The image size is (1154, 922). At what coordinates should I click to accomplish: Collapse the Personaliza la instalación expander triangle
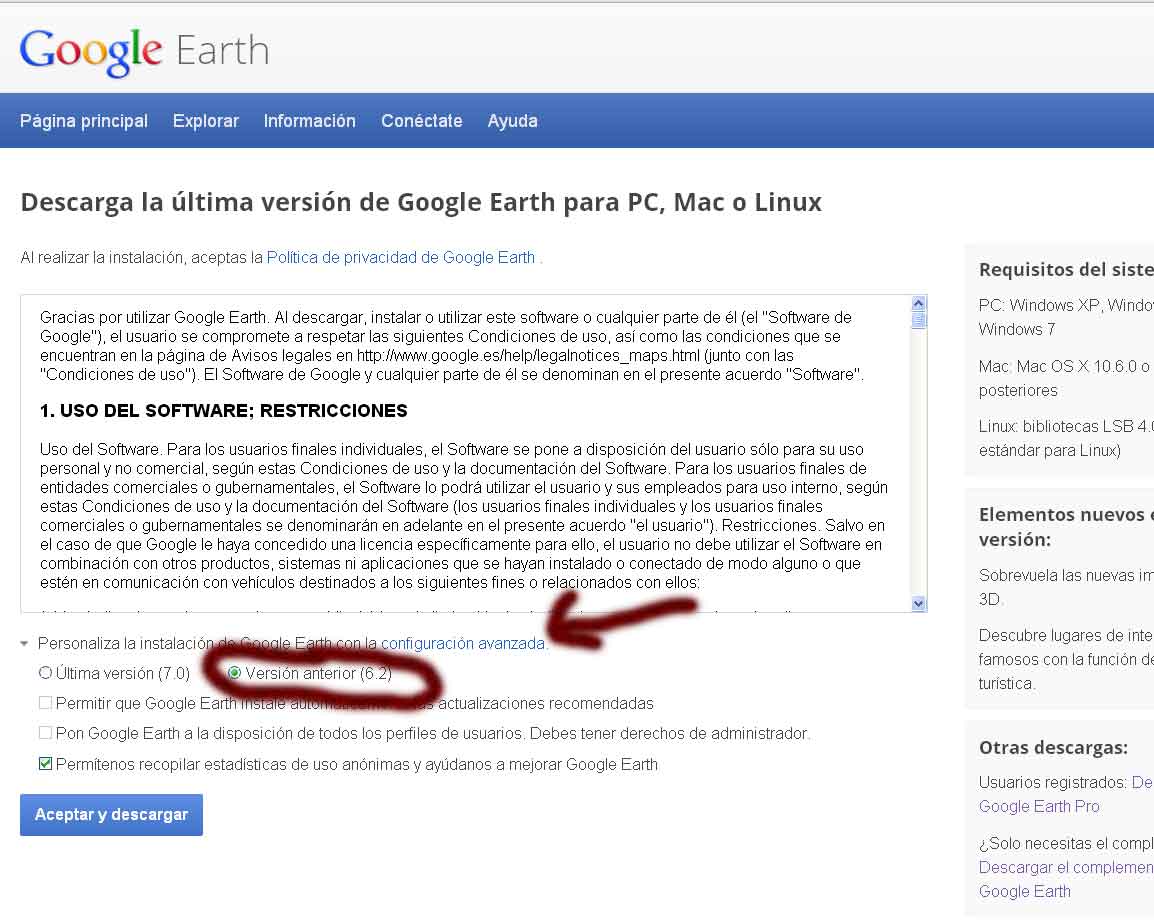25,644
